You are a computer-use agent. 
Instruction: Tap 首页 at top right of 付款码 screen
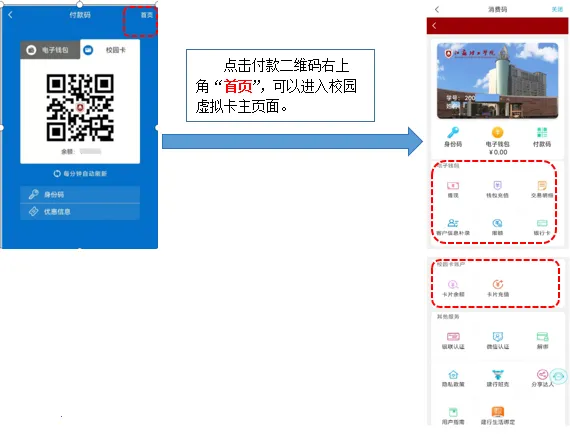pos(146,15)
